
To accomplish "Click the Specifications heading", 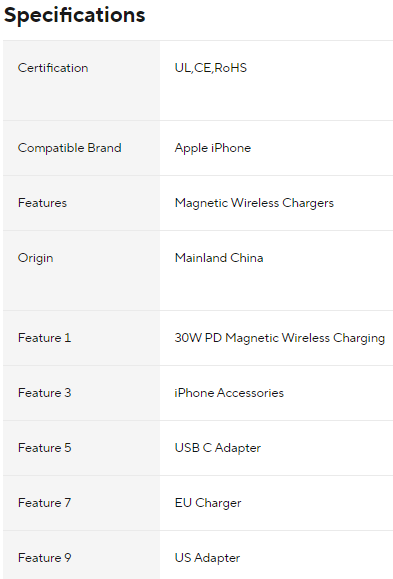I will [75, 16].
